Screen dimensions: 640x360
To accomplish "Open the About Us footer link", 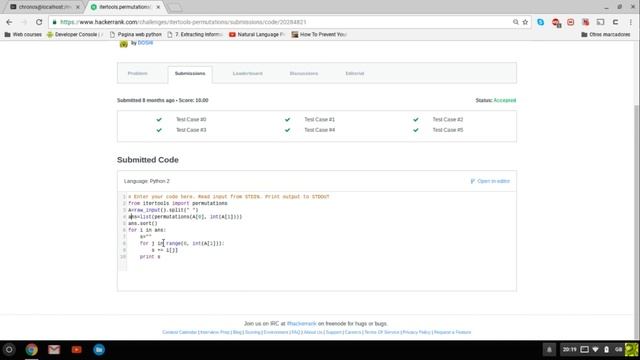I will (313, 332).
